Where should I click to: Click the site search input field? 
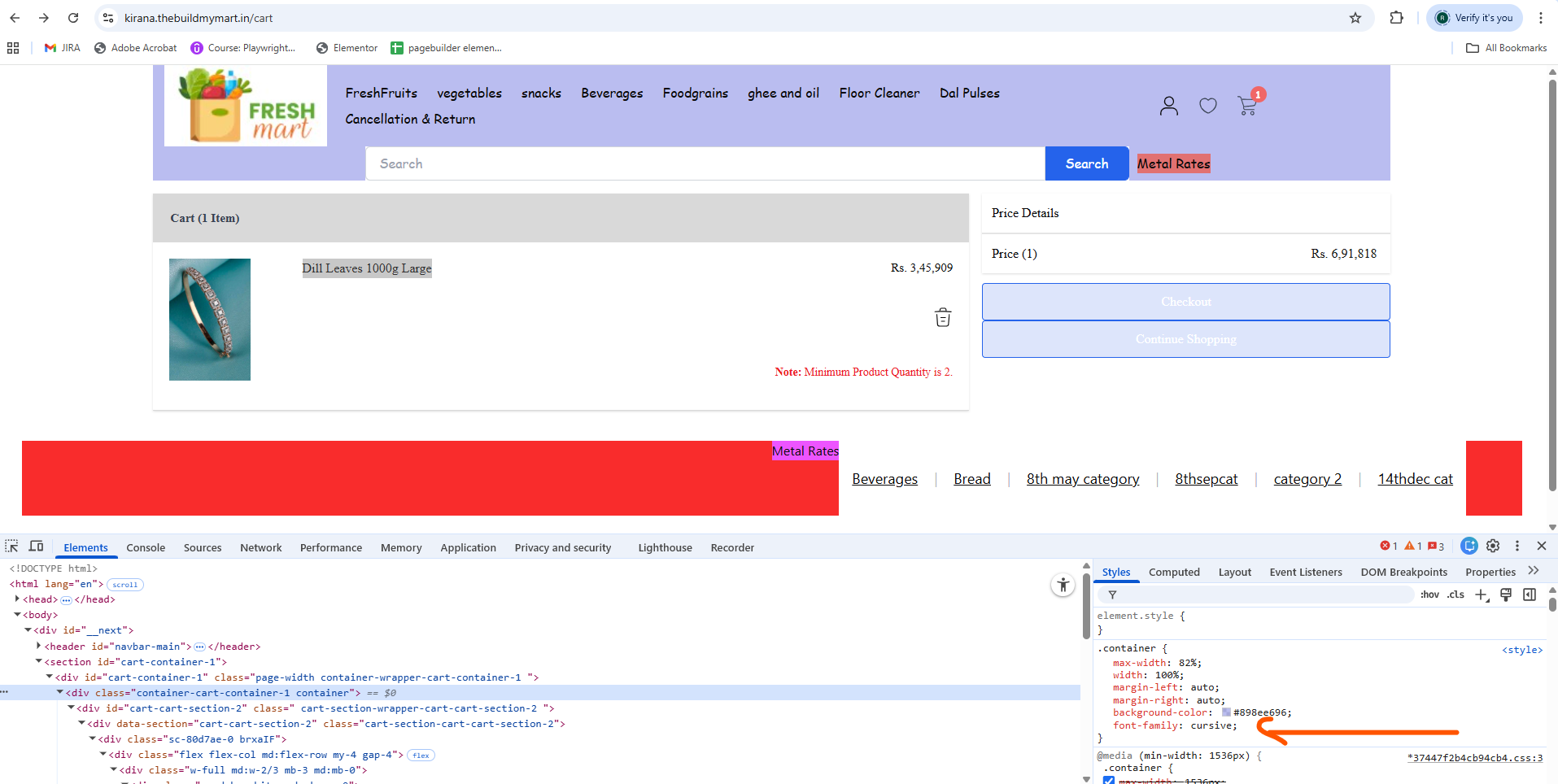[705, 163]
